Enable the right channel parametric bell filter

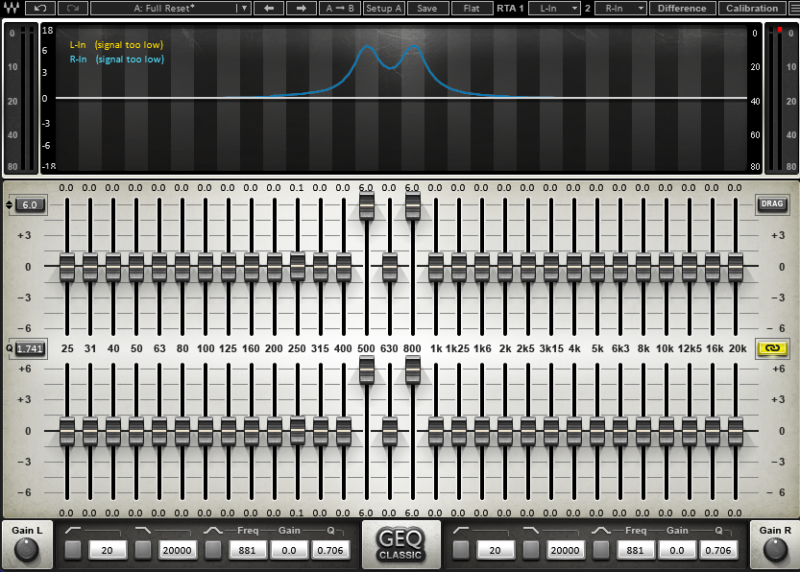[x=601, y=549]
